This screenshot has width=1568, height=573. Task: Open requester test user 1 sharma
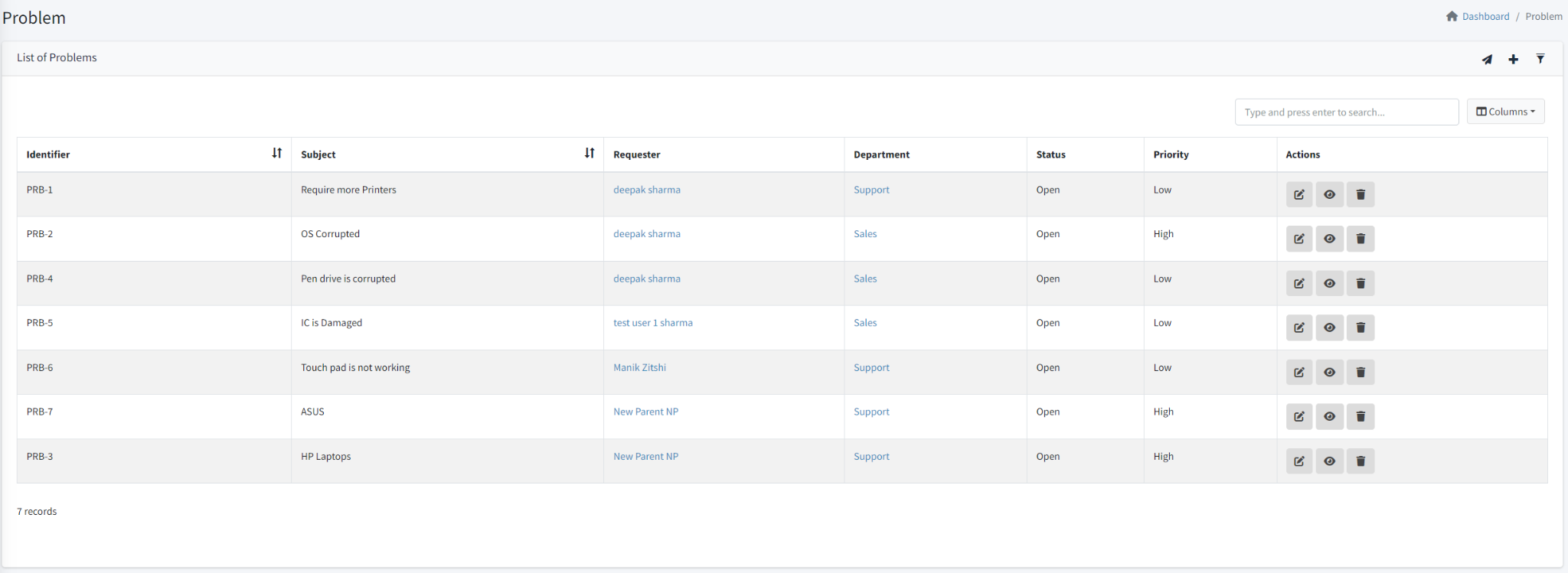[653, 323]
